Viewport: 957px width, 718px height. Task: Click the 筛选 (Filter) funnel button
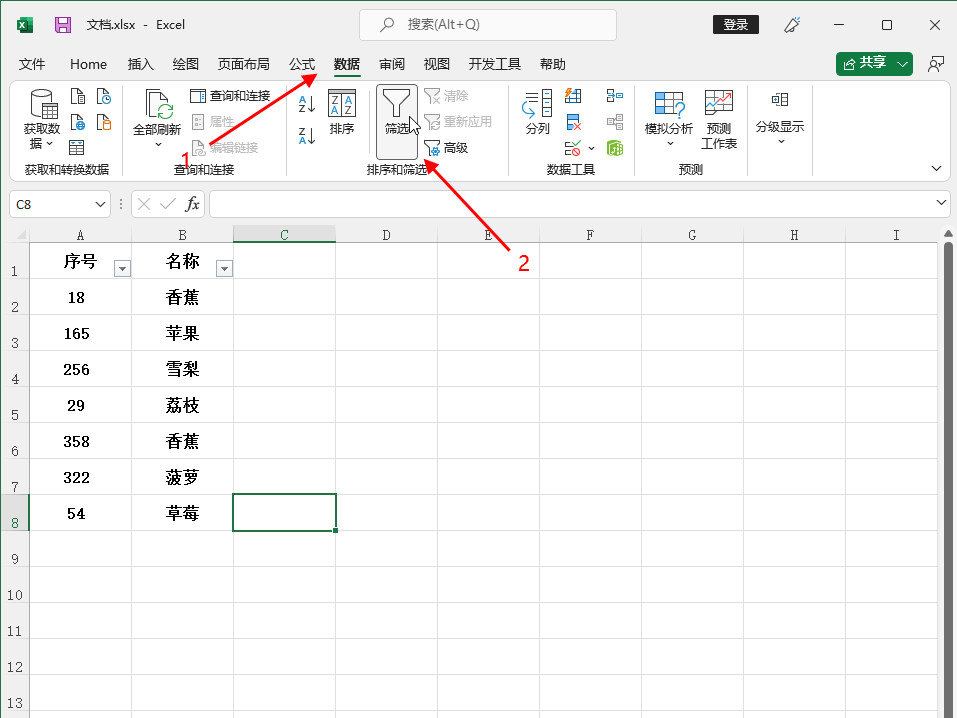pyautogui.click(x=397, y=112)
